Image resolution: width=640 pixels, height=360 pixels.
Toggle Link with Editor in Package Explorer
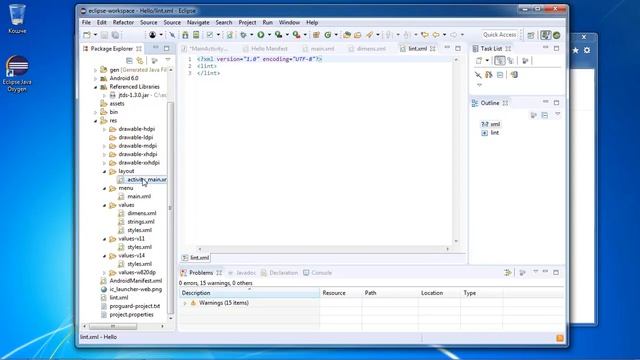click(140, 61)
